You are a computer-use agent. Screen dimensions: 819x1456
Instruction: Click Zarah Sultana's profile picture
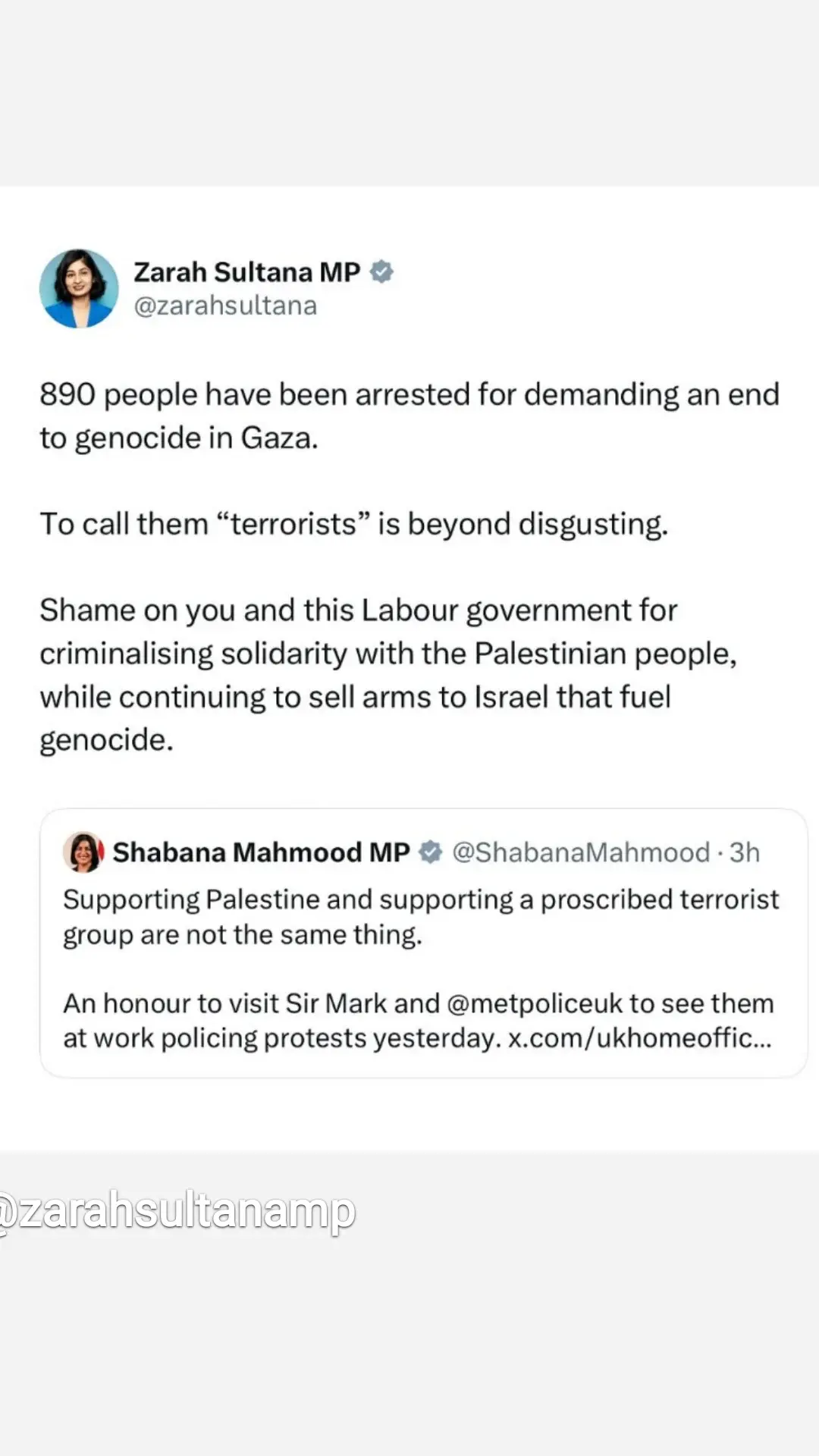[x=79, y=289]
